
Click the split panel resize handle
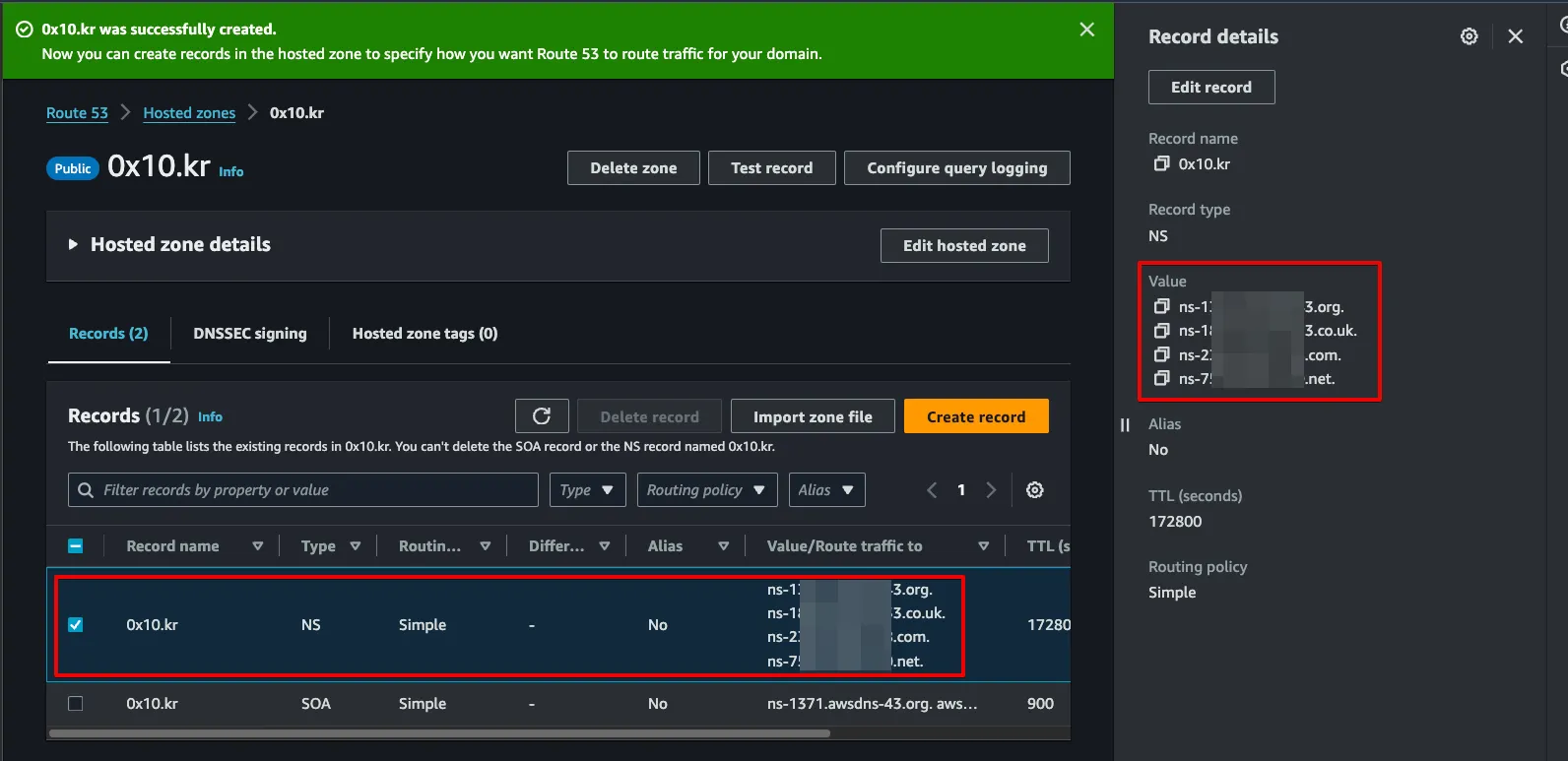point(1125,425)
